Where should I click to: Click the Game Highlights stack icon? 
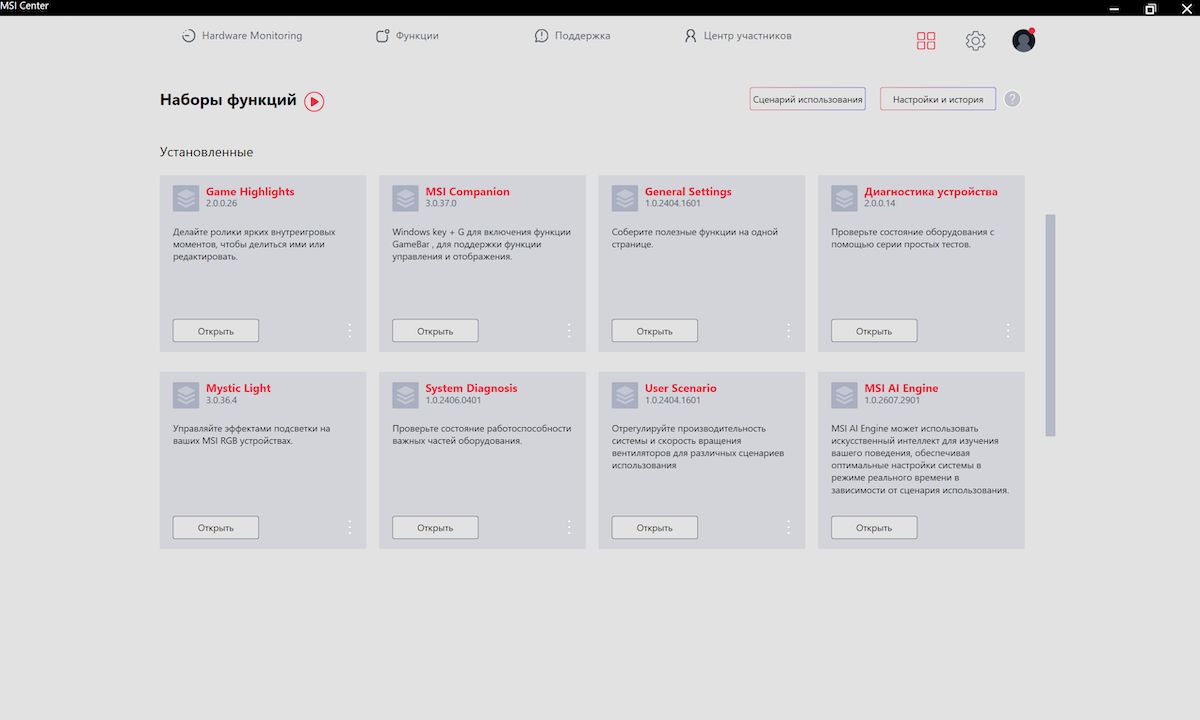186,198
